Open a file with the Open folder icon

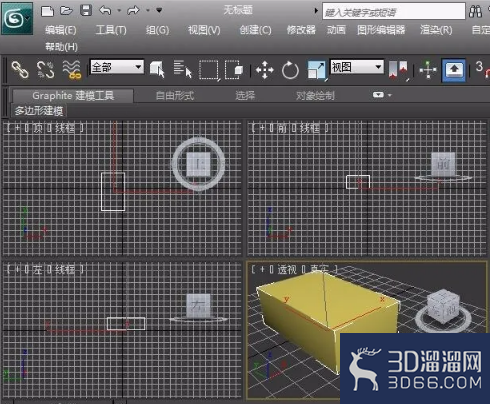tap(66, 11)
